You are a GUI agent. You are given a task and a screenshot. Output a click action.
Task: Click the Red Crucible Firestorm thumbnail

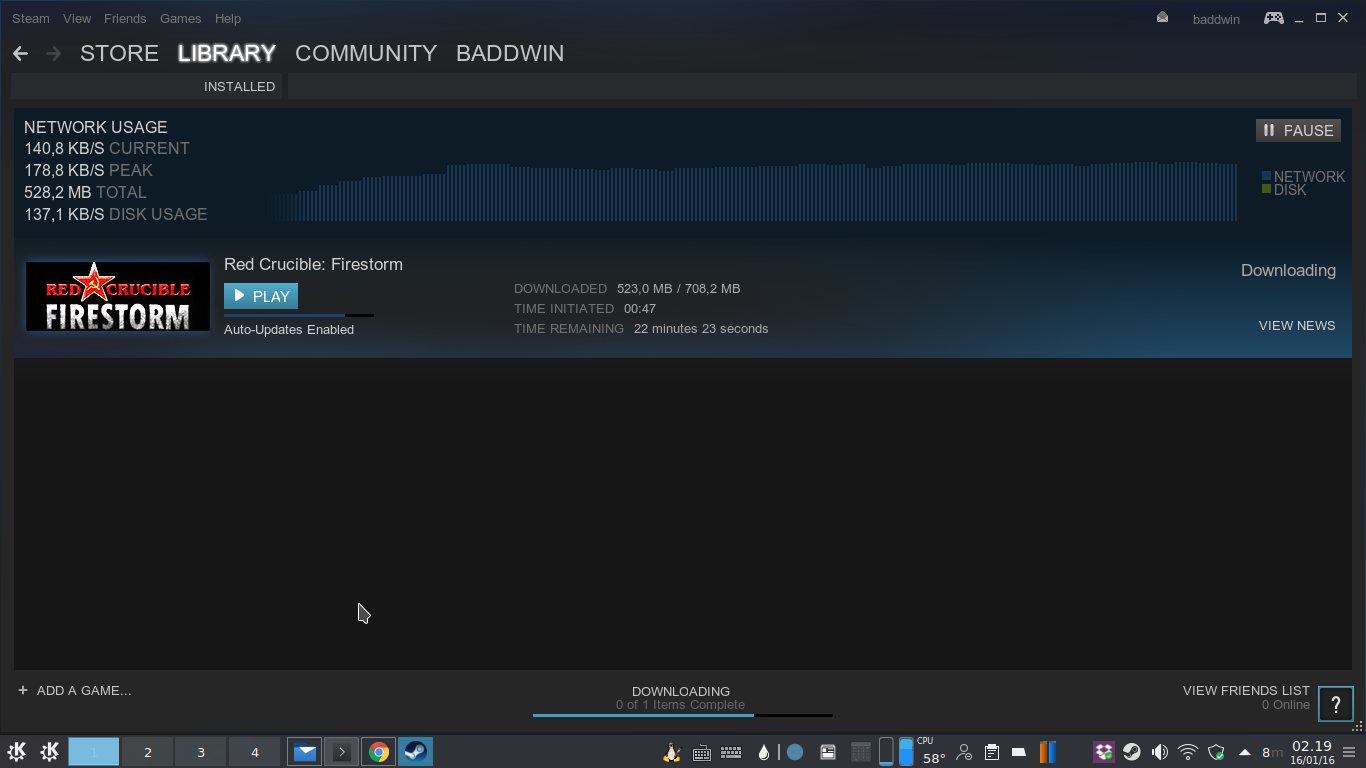pyautogui.click(x=118, y=296)
